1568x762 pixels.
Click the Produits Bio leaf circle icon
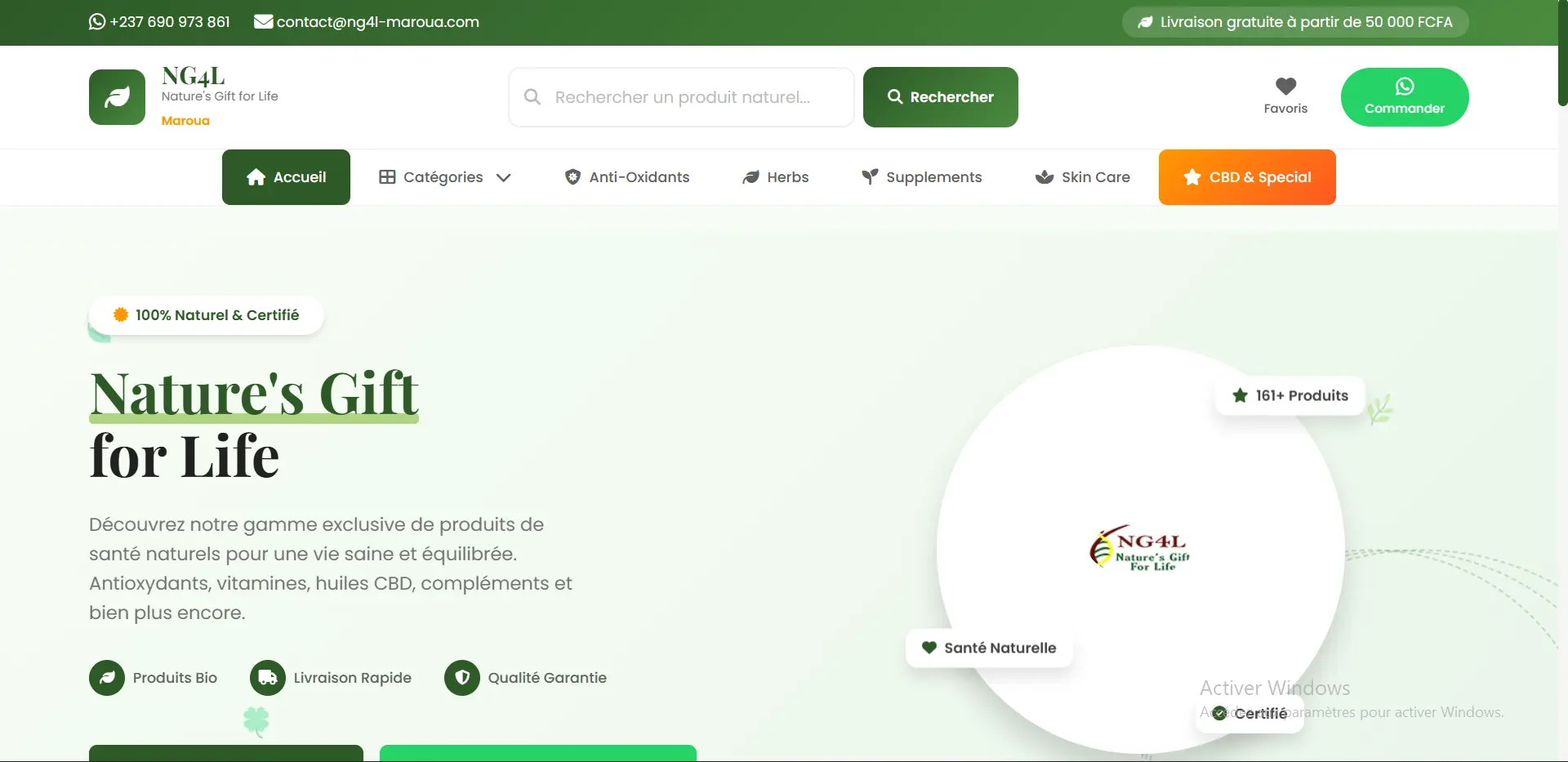click(107, 678)
